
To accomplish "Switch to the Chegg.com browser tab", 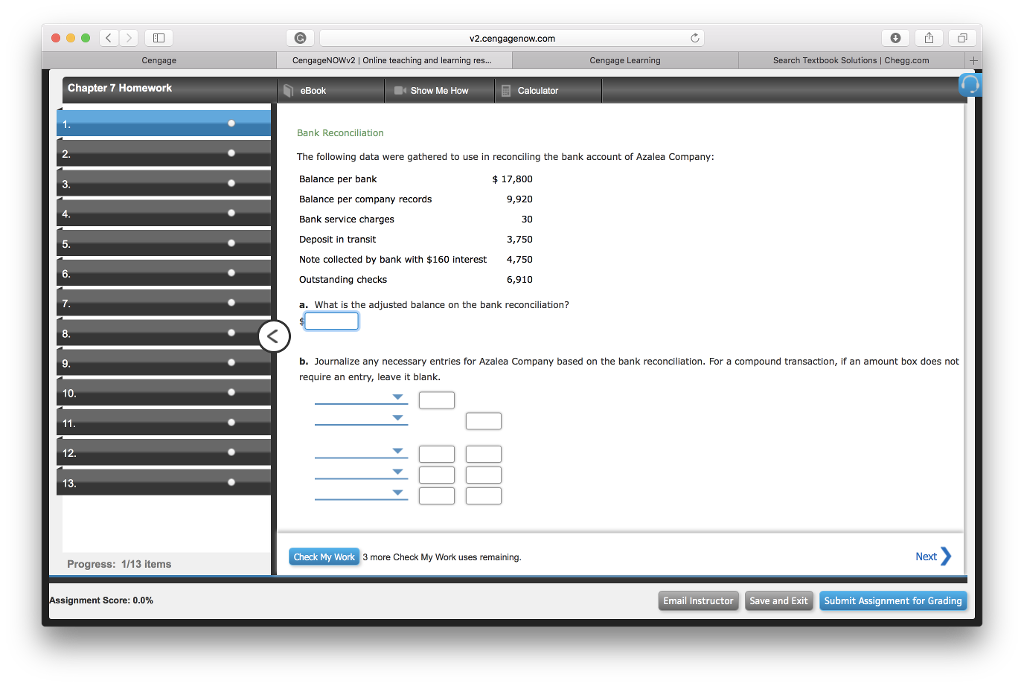I will 851,60.
